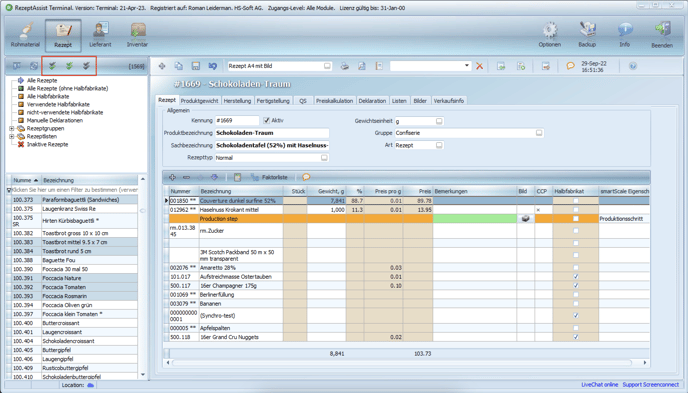Screen dimensions: 688x393
Task: Toggle Halbfabrikat checkbox for Aufstreichmasse Ostertauben
Action: click(x=576, y=277)
